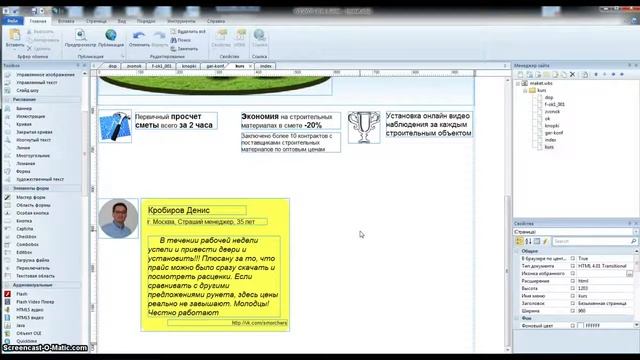Open the Файл ribbon menu
This screenshot has width=640, height=360.
click(12, 21)
